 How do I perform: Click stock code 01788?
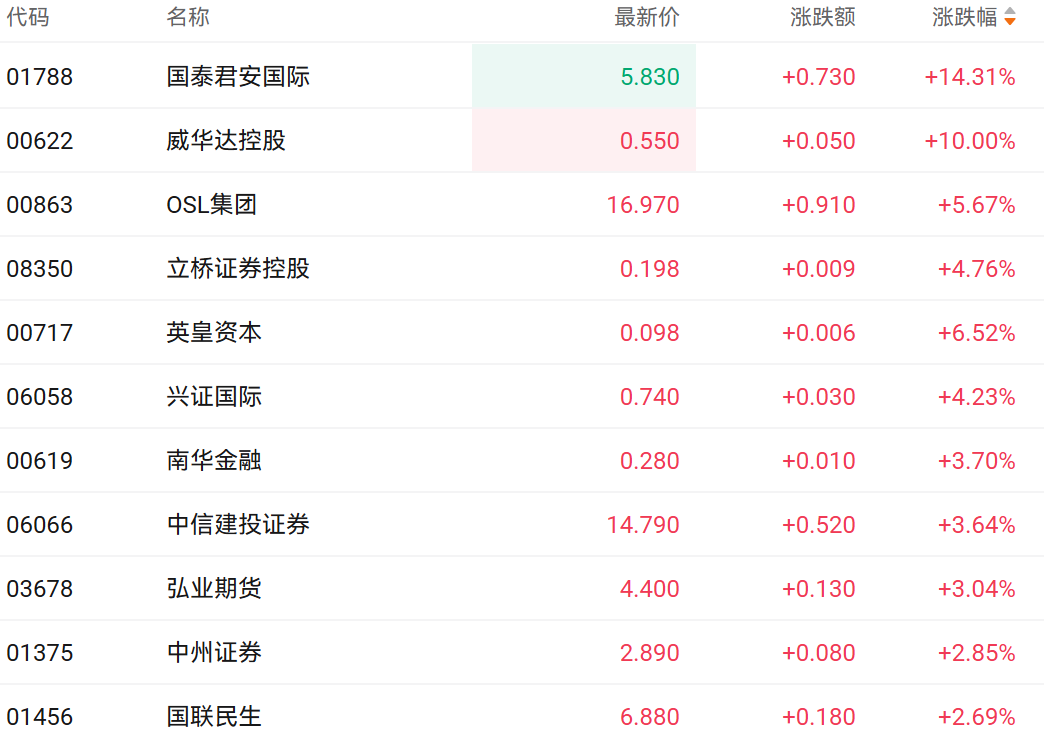click(x=40, y=77)
